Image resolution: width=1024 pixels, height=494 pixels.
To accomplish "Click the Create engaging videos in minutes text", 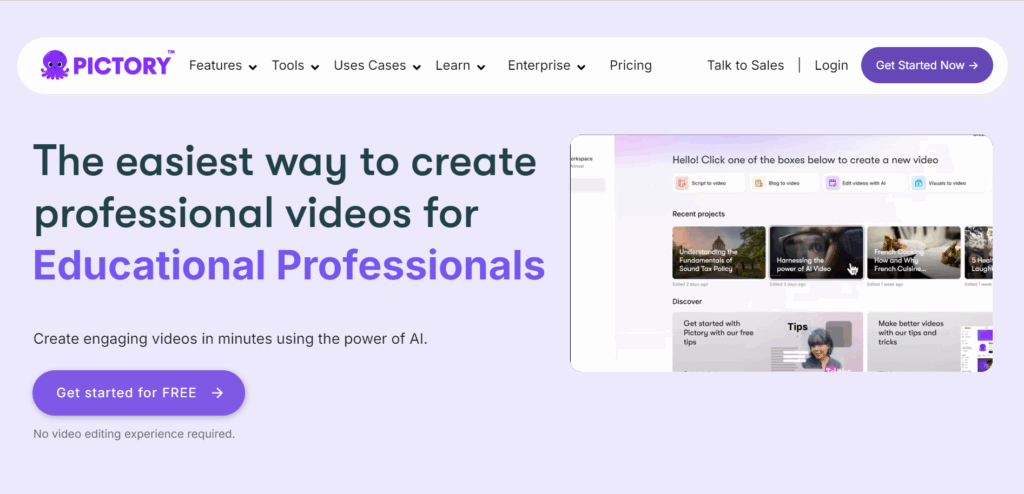I will [230, 339].
